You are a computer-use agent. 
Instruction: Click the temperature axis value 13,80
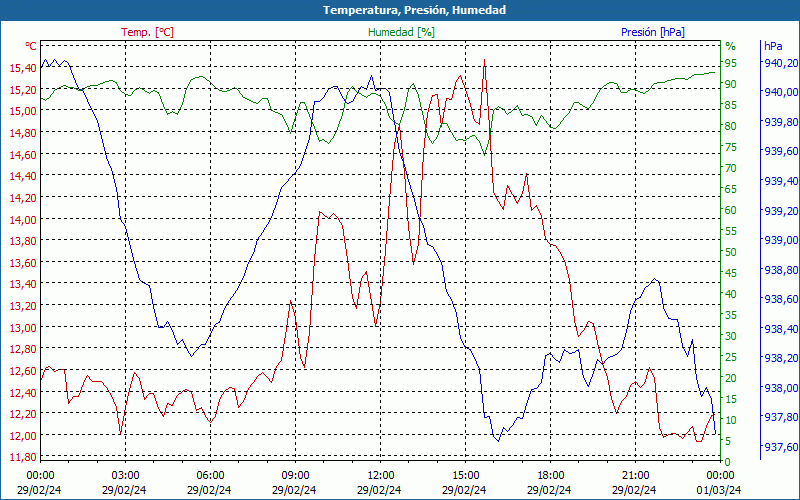tap(23, 241)
